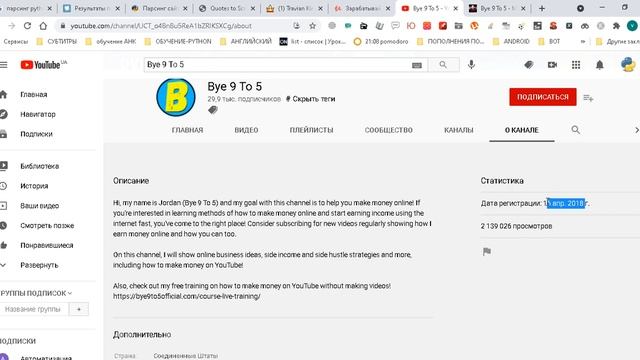Switch to the Видео tab
The image size is (640, 360).
click(x=246, y=130)
